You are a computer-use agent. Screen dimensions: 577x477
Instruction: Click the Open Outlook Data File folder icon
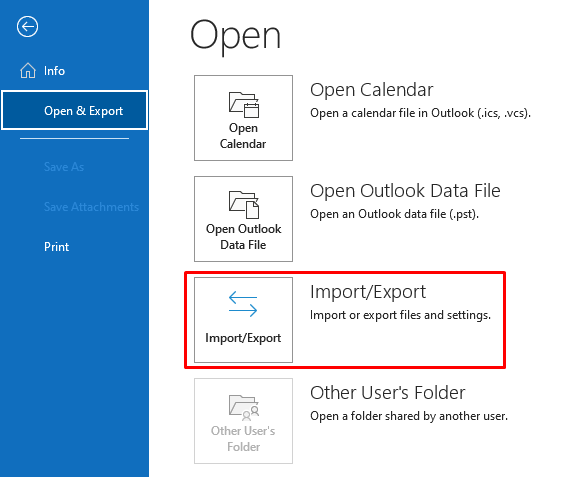click(244, 205)
